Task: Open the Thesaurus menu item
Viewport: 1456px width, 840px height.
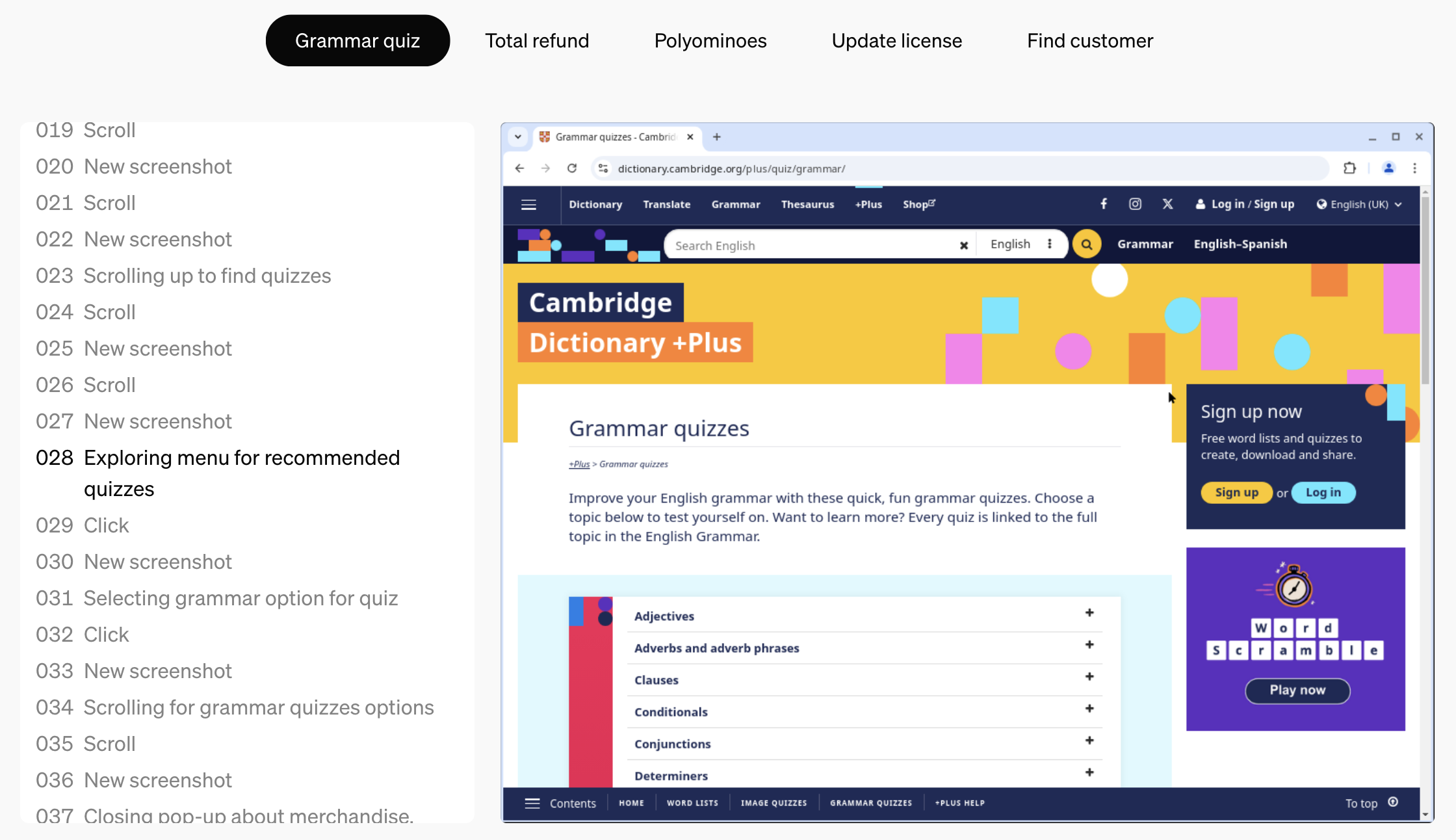Action: tap(807, 204)
